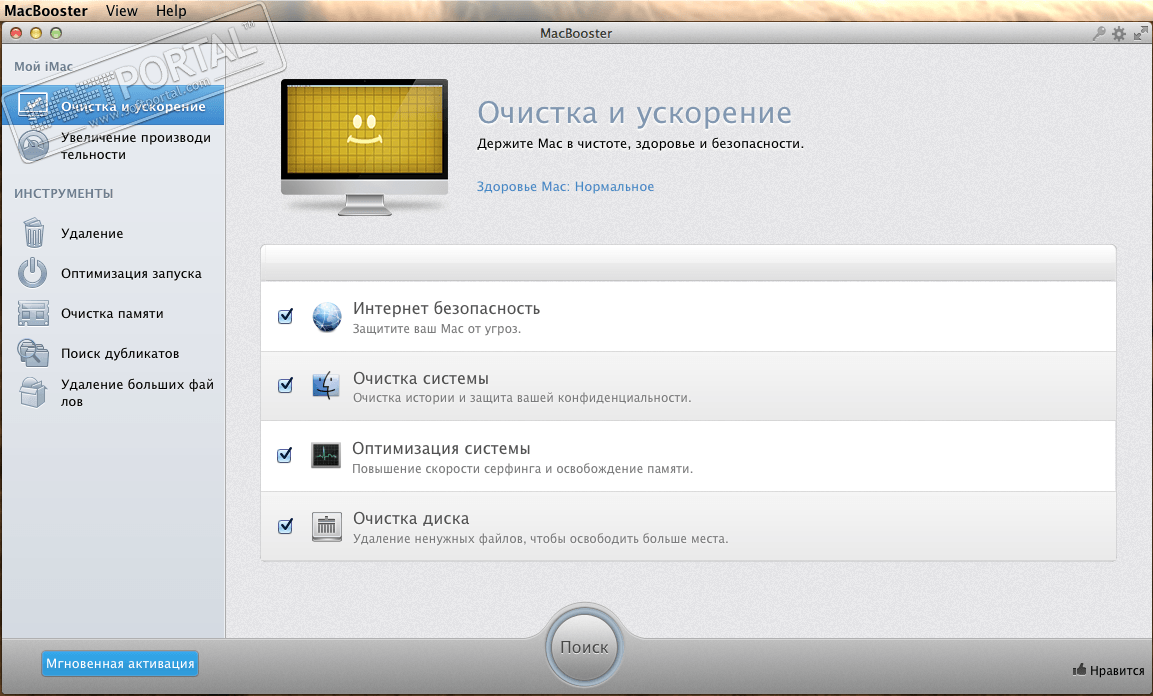Click the Интернет безопасность globe icon
The image size is (1153, 696).
pyautogui.click(x=326, y=317)
